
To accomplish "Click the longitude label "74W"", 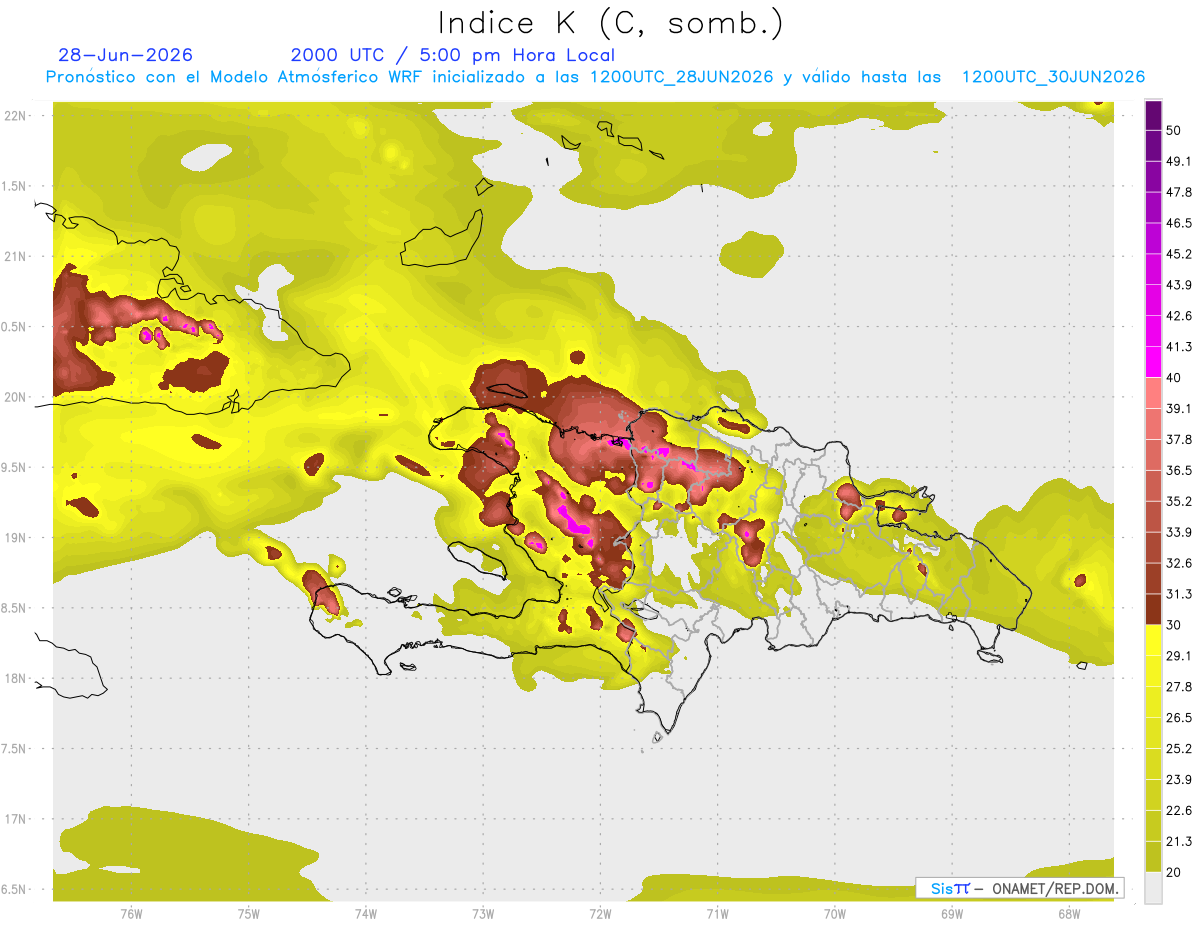I will [365, 914].
